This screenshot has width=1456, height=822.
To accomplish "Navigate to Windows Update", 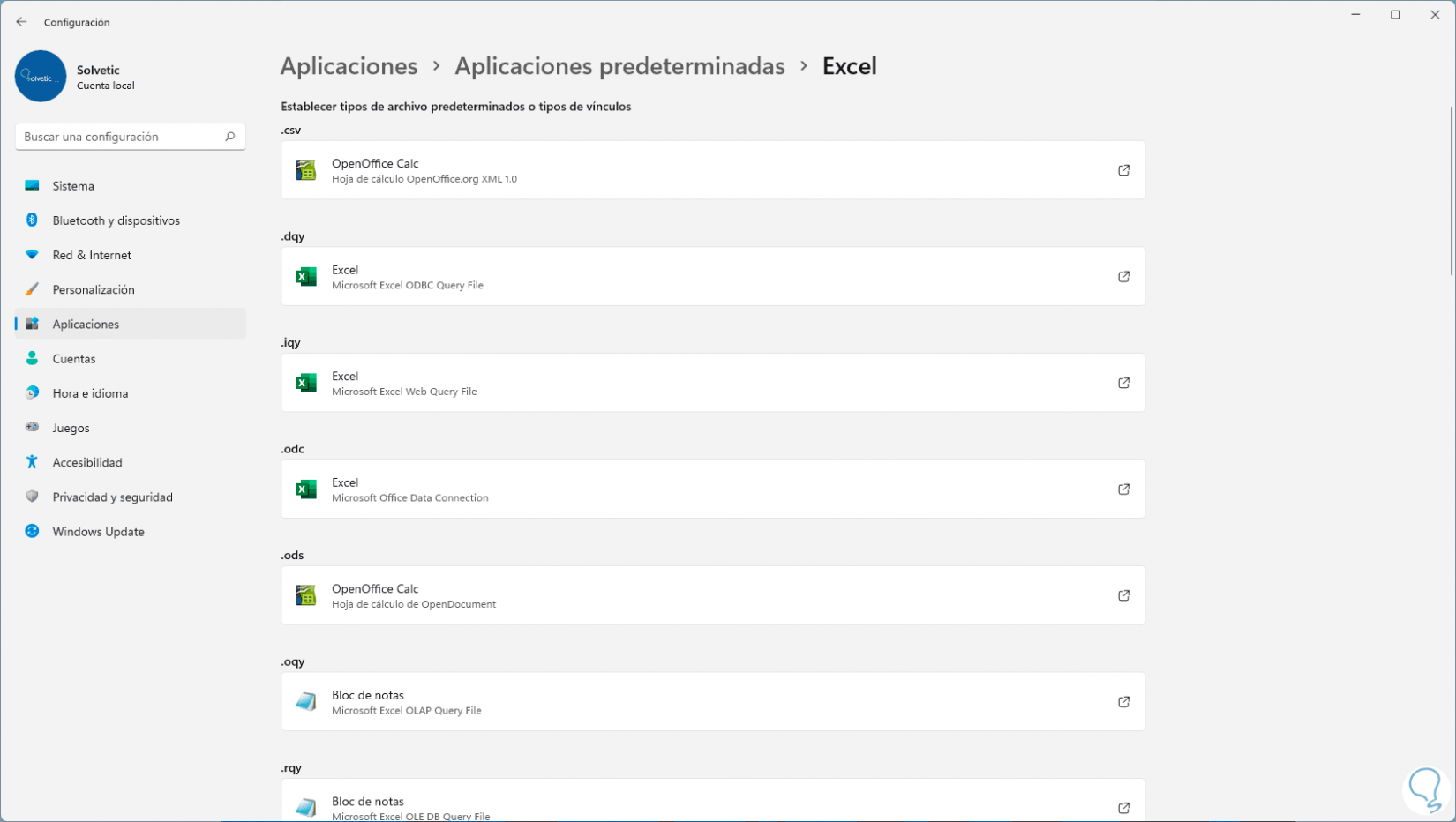I will coord(98,532).
